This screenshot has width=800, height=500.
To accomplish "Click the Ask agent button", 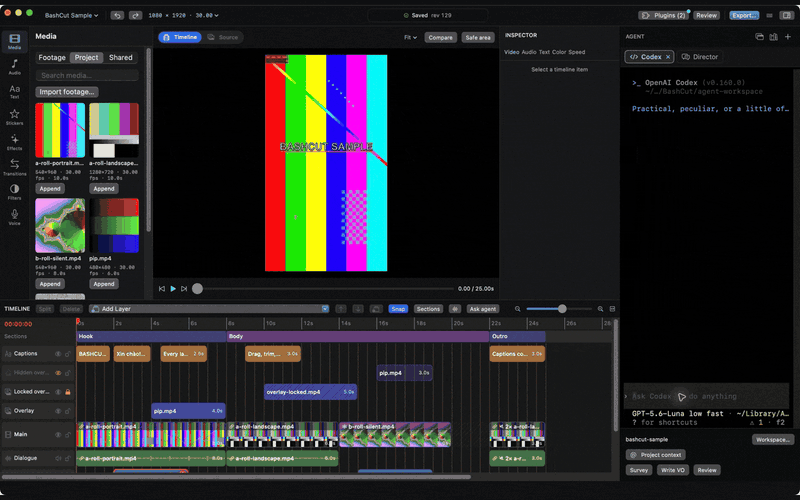I will [x=482, y=309].
